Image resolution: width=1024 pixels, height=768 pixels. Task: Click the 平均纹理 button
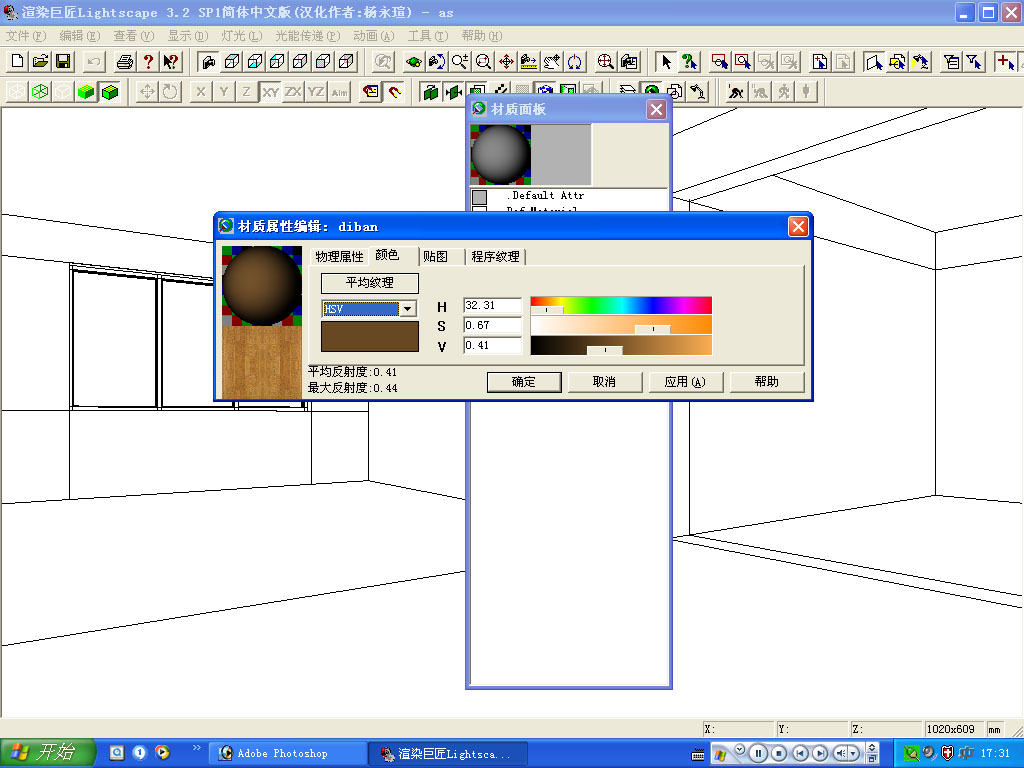[x=370, y=283]
